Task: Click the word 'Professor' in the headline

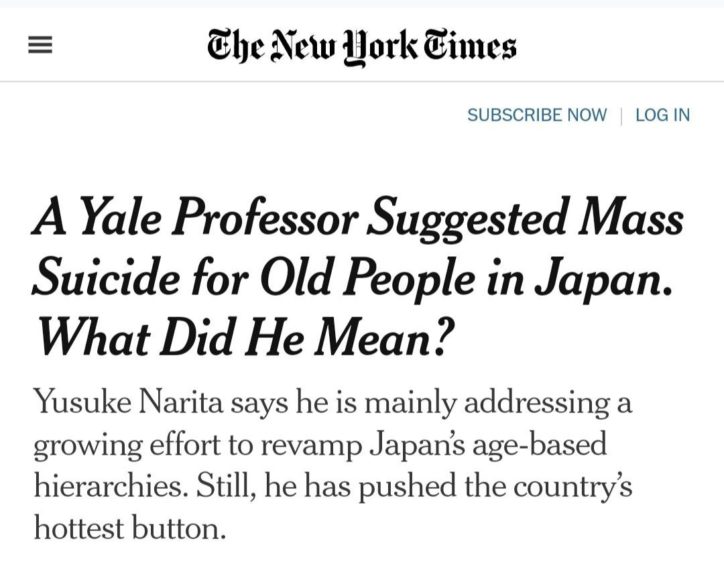Action: [266, 217]
